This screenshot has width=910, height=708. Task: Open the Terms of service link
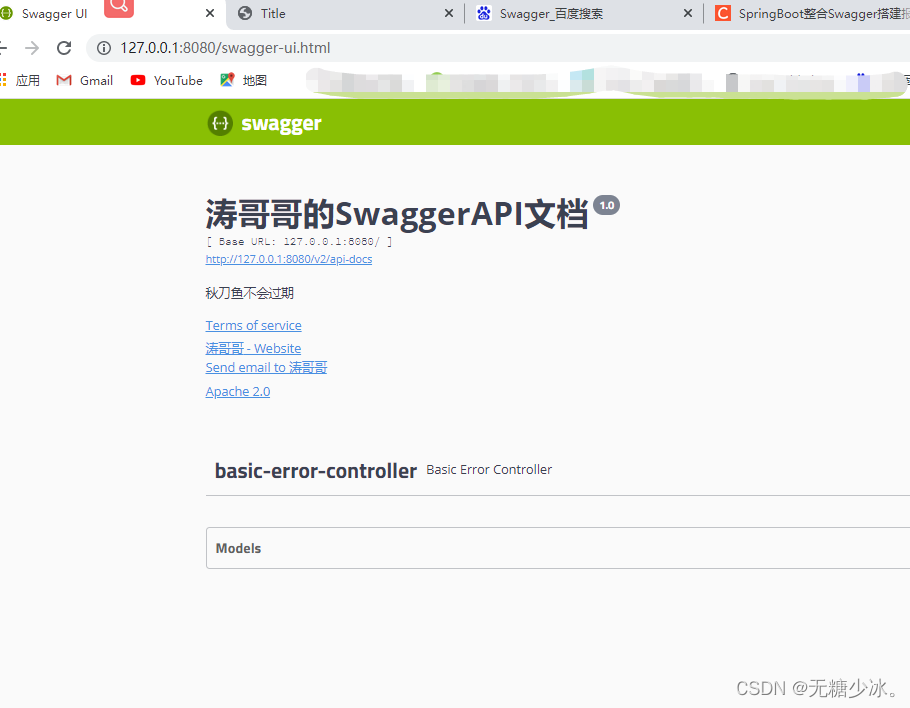click(253, 325)
